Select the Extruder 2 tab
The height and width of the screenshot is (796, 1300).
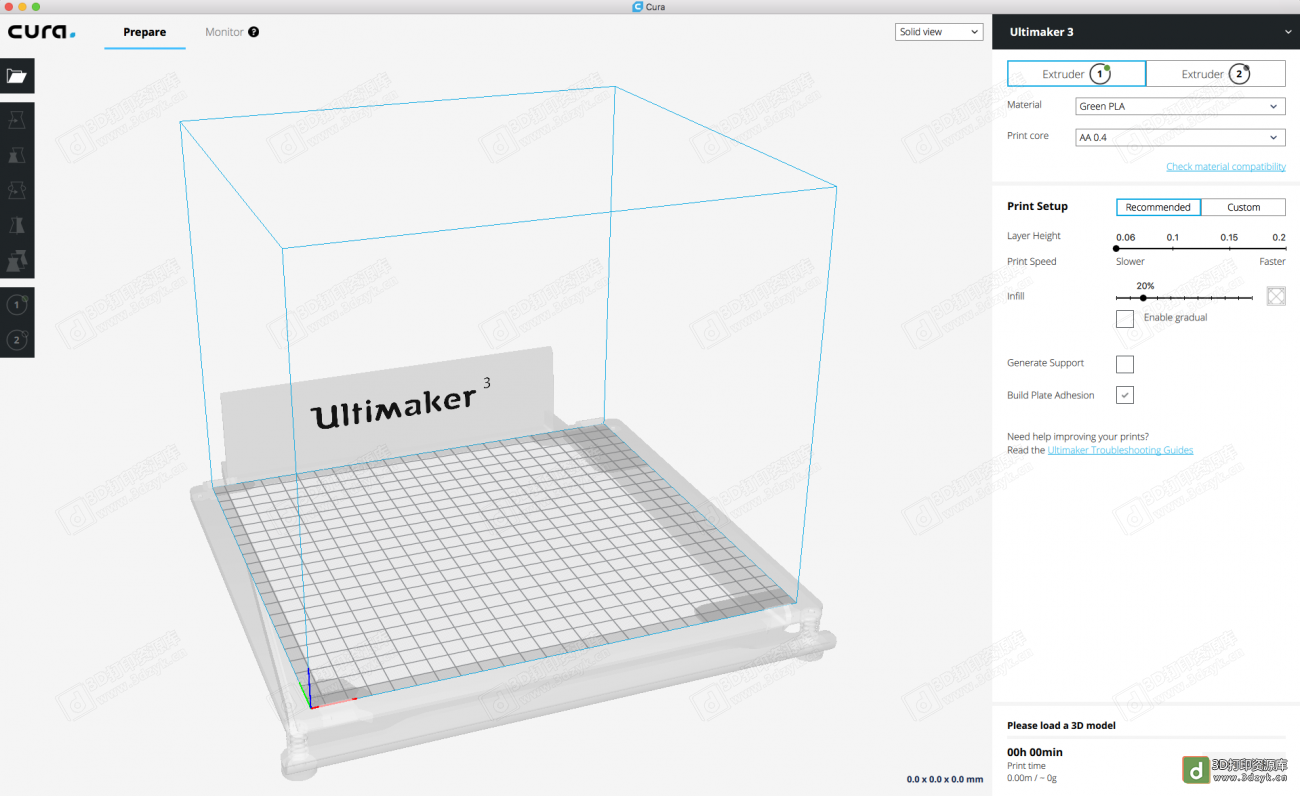point(1216,74)
